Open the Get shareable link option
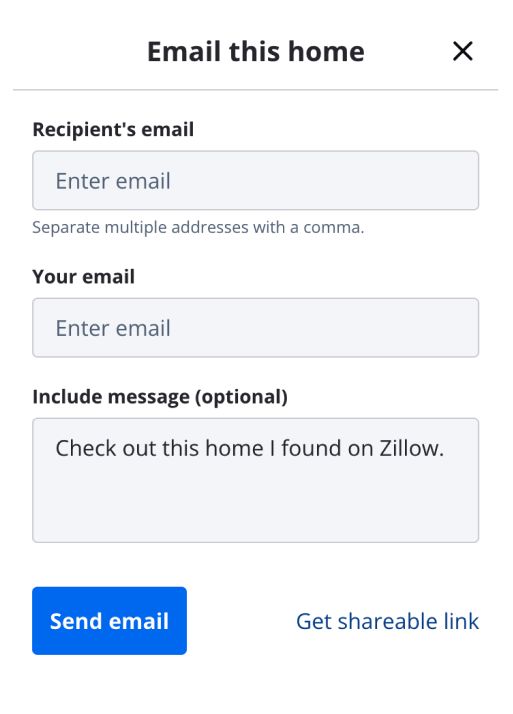 pos(387,621)
